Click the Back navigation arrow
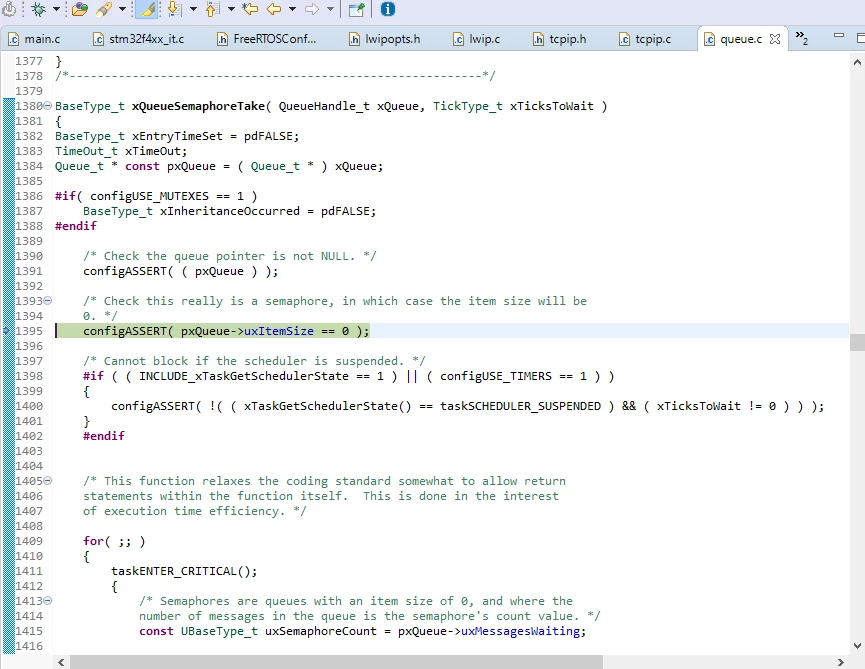The height and width of the screenshot is (669, 865). 274,9
